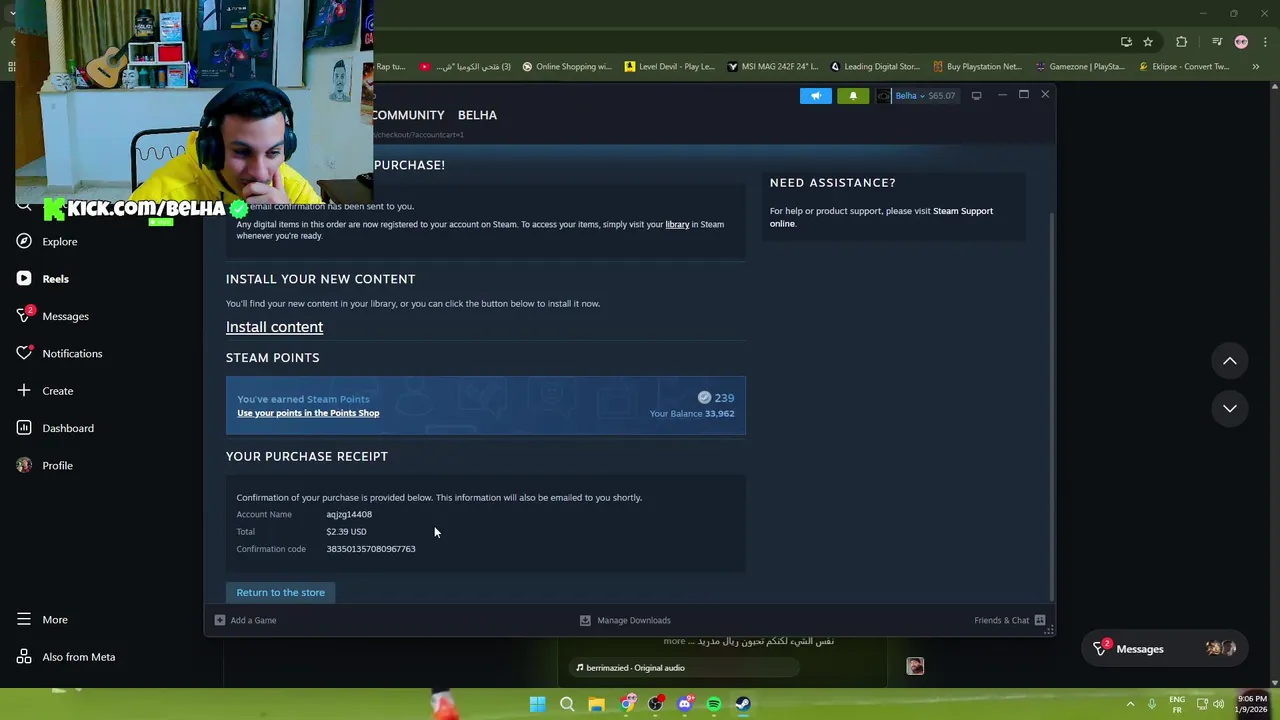Viewport: 1280px width, 720px height.
Task: Open Steam from the taskbar
Action: click(x=743, y=704)
